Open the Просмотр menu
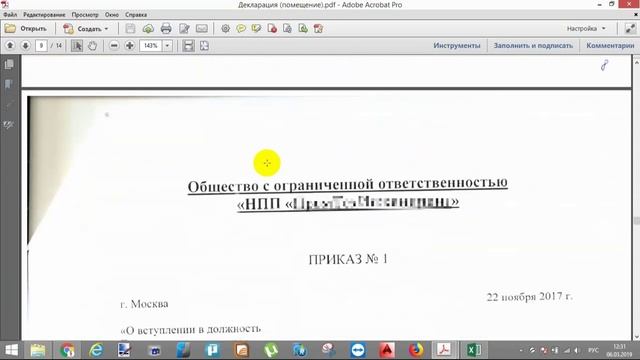The height and width of the screenshot is (360, 640). click(x=85, y=15)
